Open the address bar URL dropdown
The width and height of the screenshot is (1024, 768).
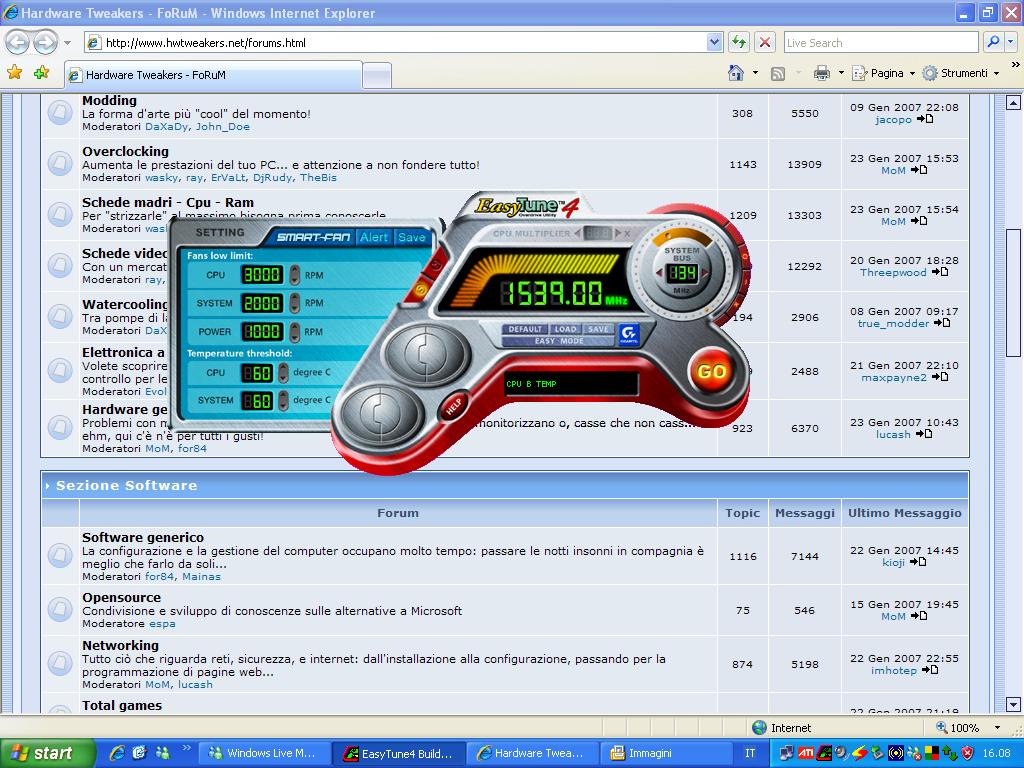coord(714,42)
